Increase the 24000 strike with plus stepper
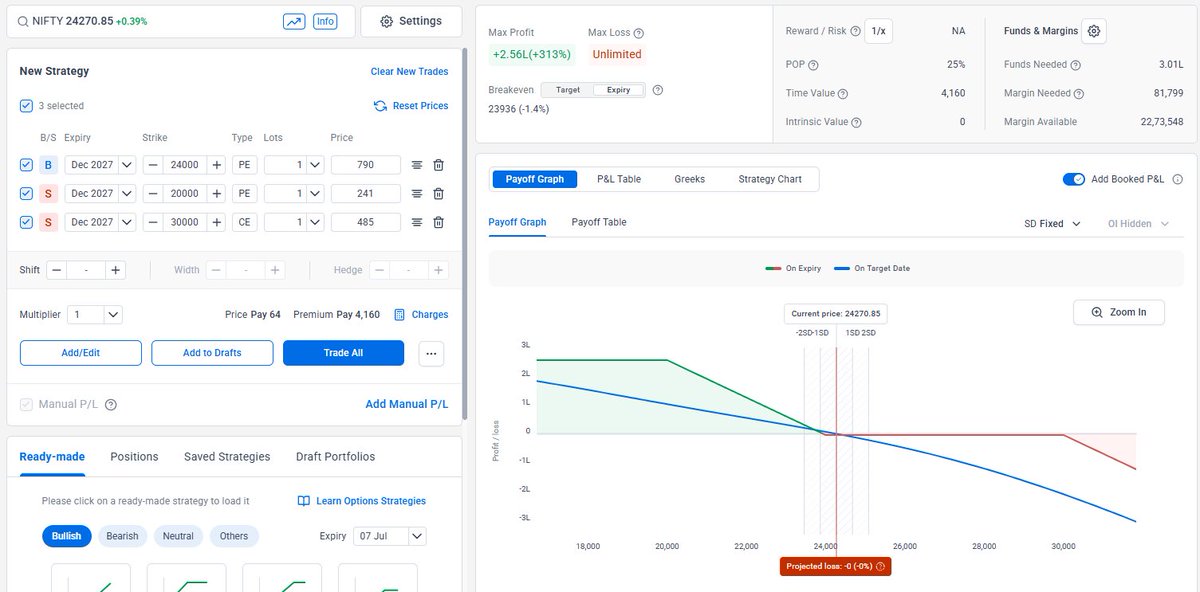1200x592 pixels. coord(217,165)
